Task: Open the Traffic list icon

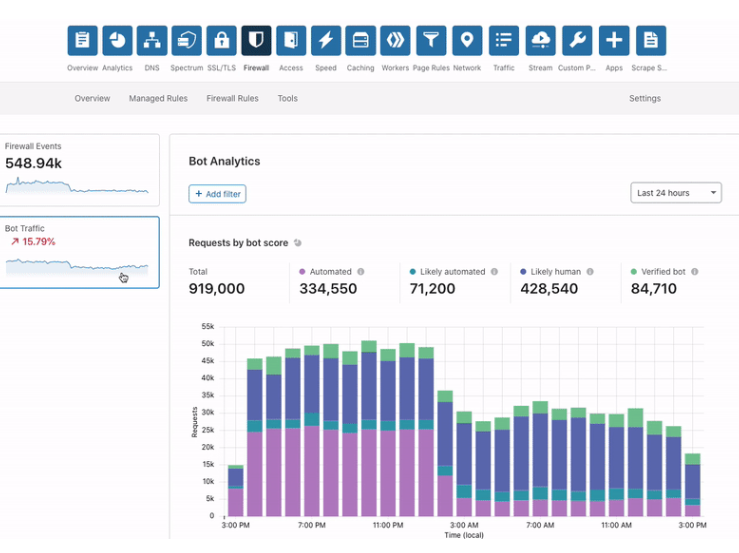Action: point(504,41)
